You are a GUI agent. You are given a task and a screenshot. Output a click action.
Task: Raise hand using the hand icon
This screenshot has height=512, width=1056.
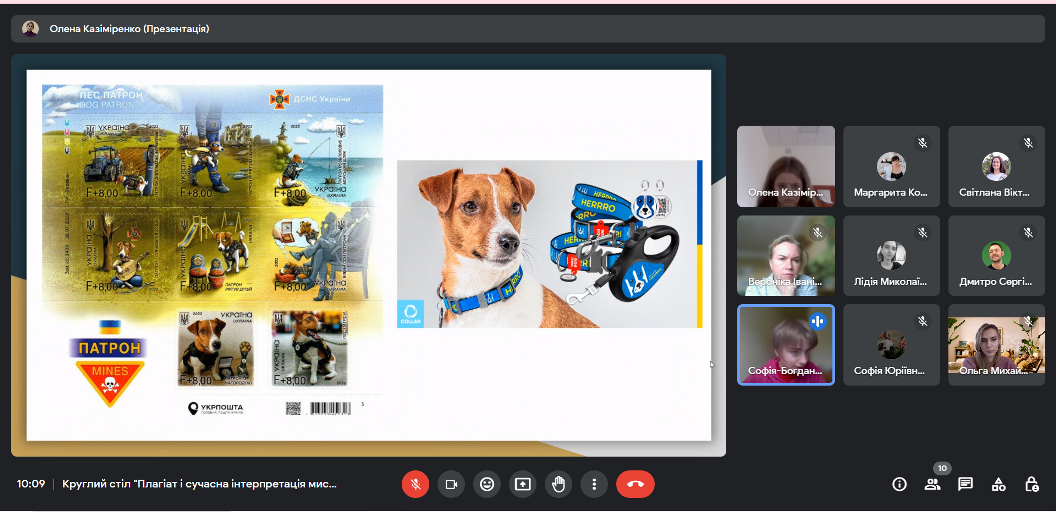click(558, 484)
